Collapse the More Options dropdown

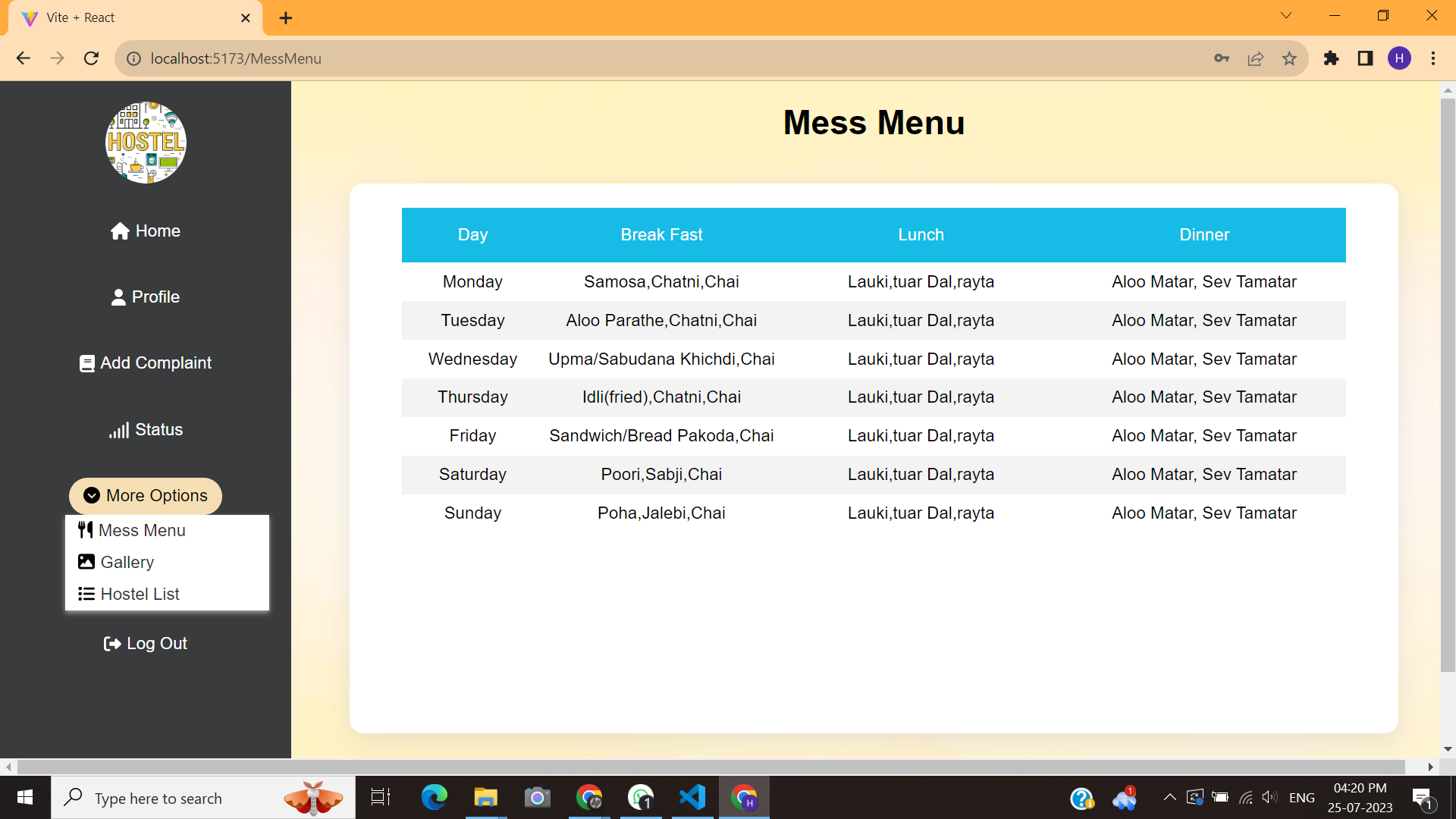(144, 495)
